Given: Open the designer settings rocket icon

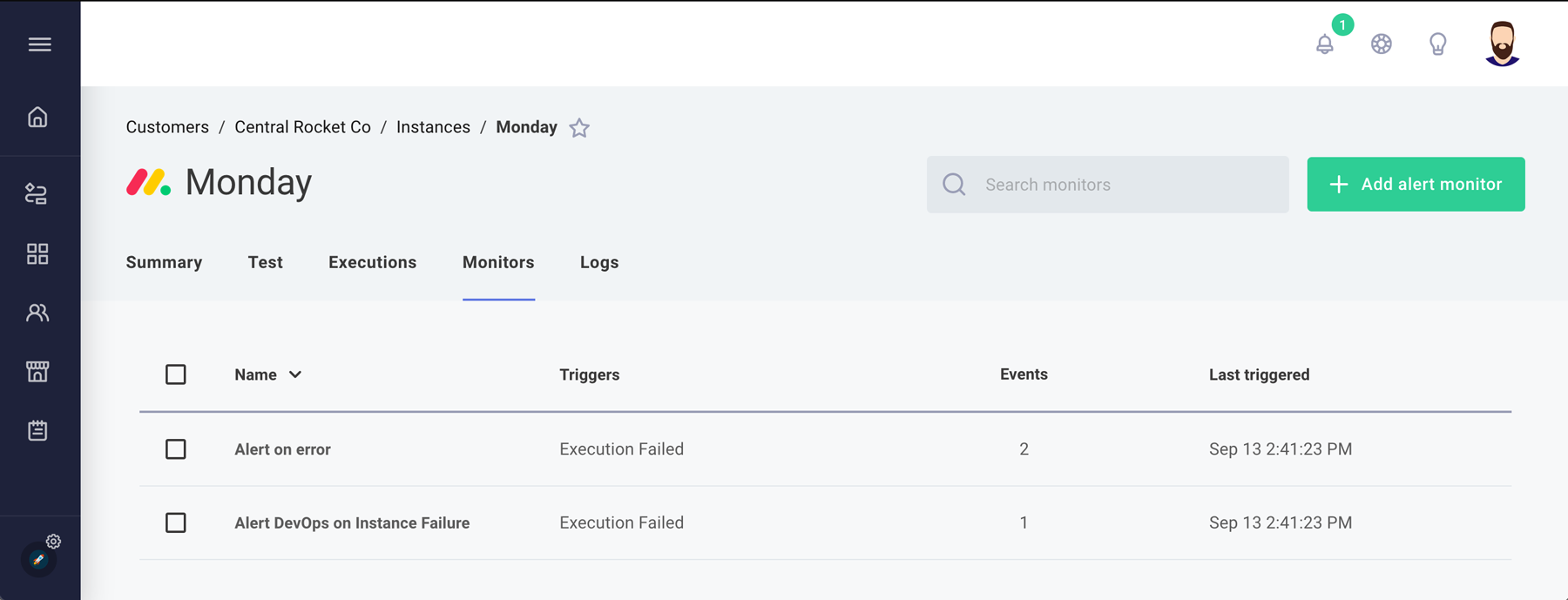Looking at the screenshot, I should 39,558.
